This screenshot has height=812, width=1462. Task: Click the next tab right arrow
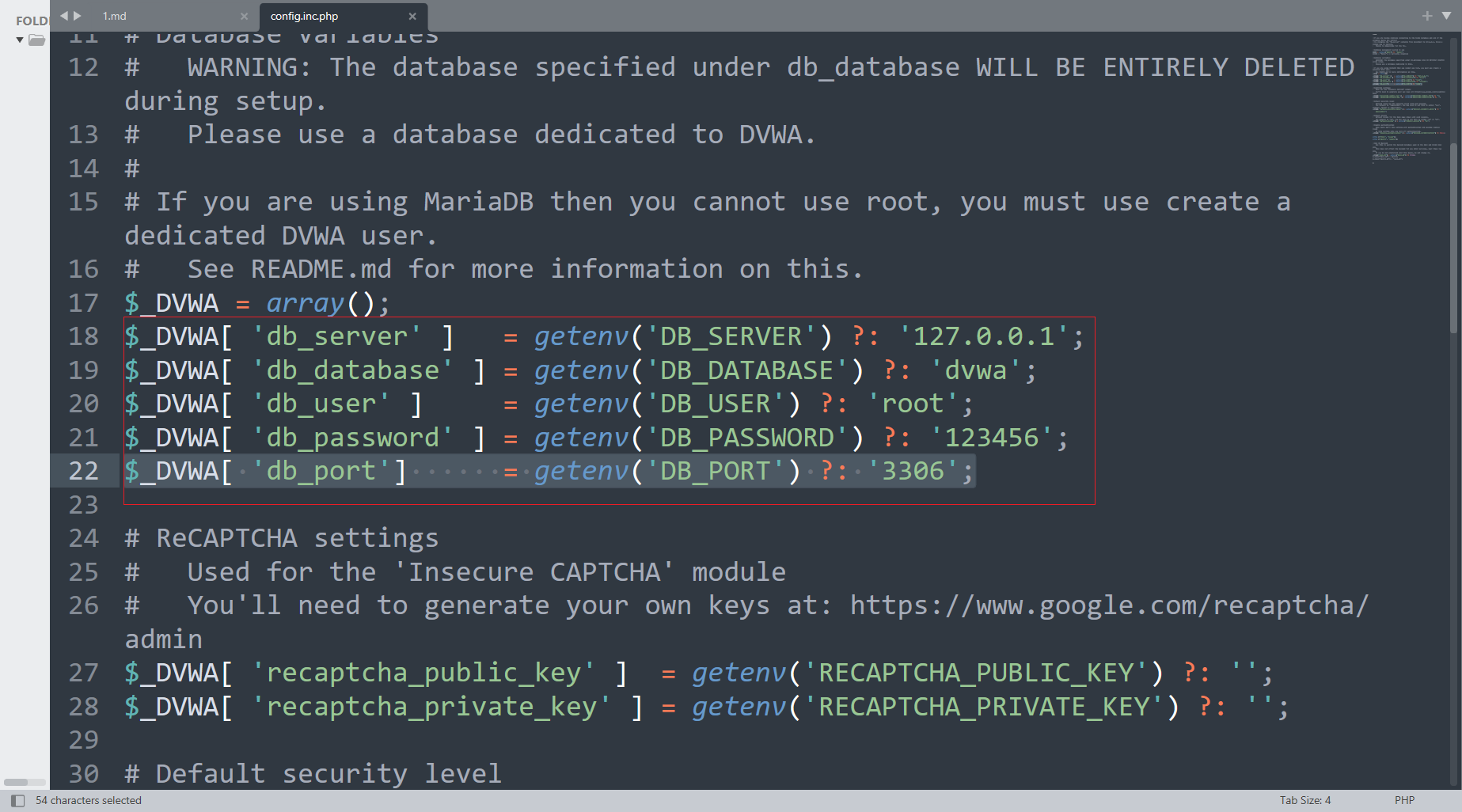click(x=78, y=16)
